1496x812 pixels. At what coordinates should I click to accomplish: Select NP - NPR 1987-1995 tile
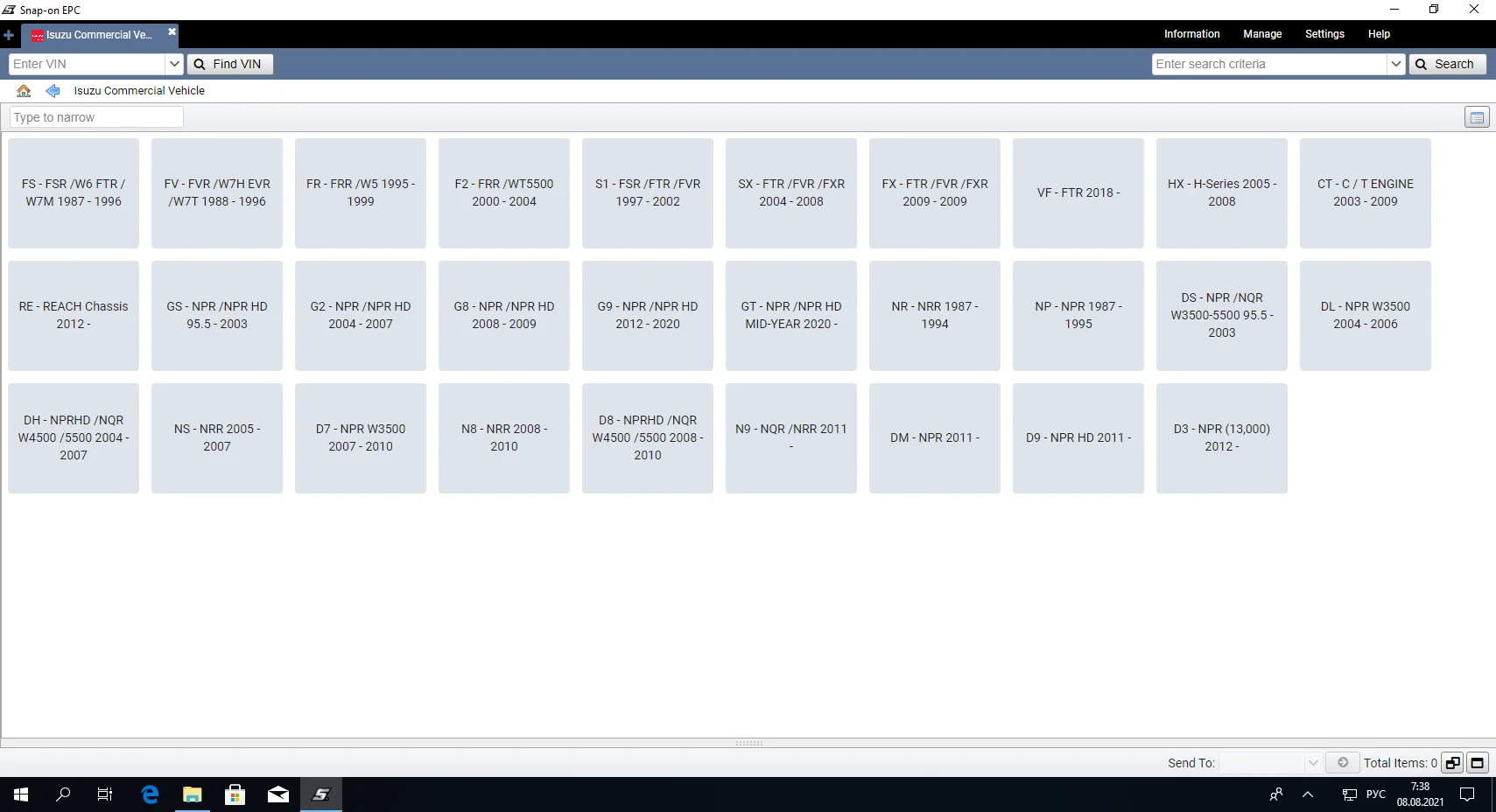coord(1078,316)
